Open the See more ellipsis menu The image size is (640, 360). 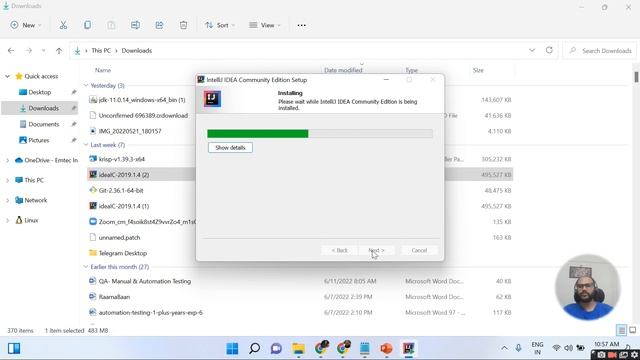pyautogui.click(x=301, y=25)
